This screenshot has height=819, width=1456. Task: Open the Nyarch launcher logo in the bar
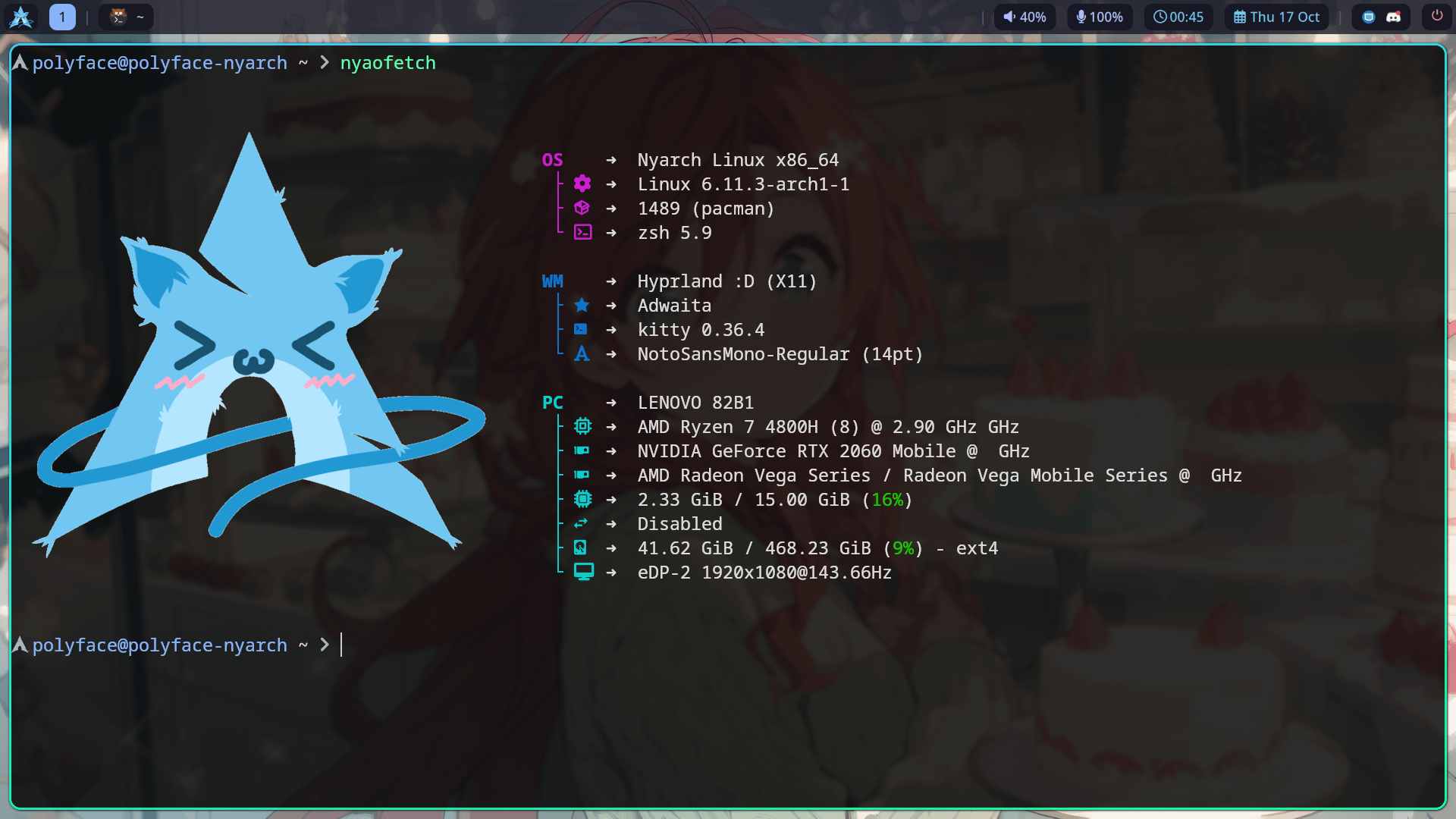[21, 17]
